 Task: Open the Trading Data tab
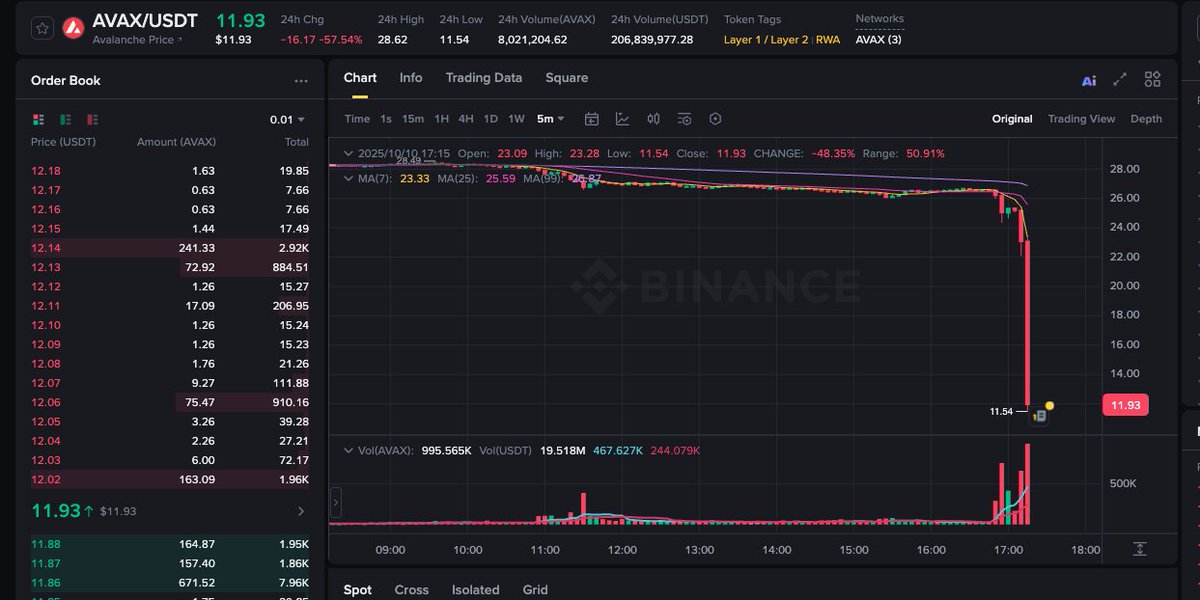click(x=484, y=78)
